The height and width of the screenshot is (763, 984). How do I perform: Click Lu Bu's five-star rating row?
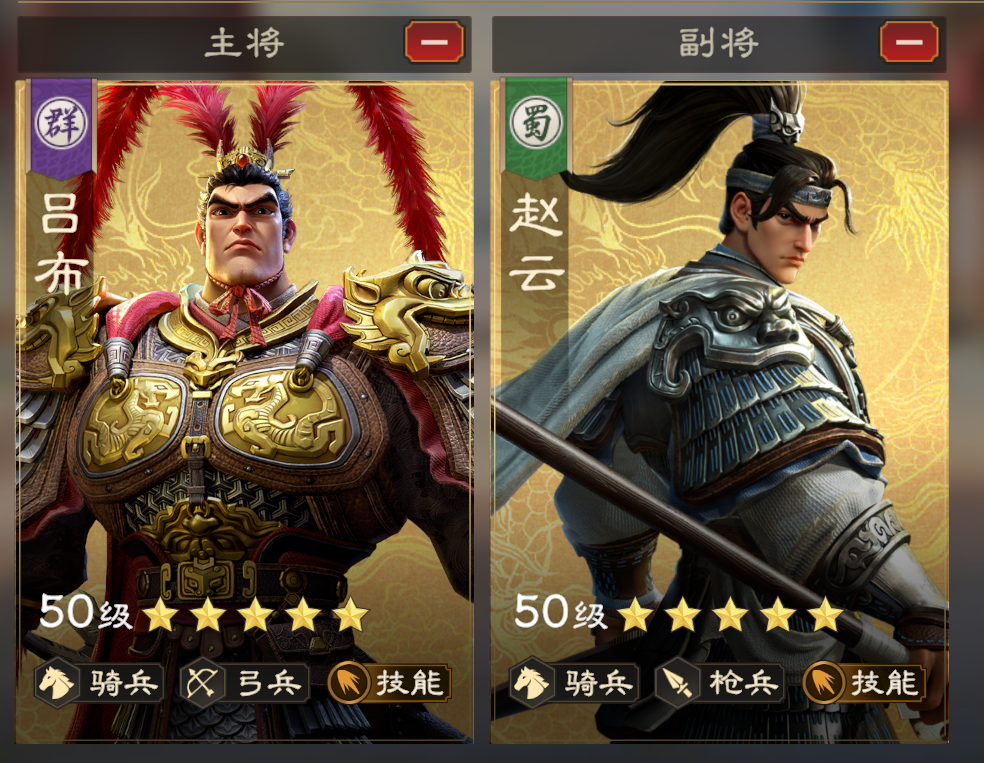pyautogui.click(x=256, y=614)
